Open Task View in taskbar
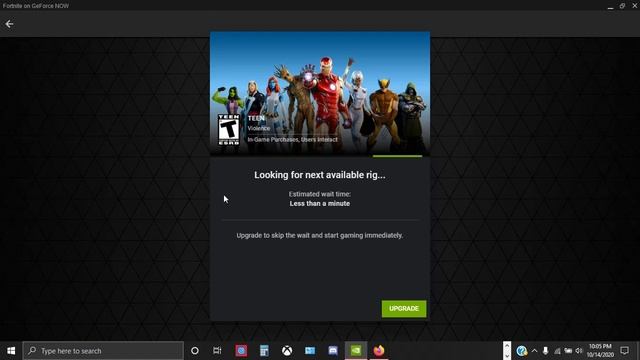The width and height of the screenshot is (640, 360). coord(217,351)
